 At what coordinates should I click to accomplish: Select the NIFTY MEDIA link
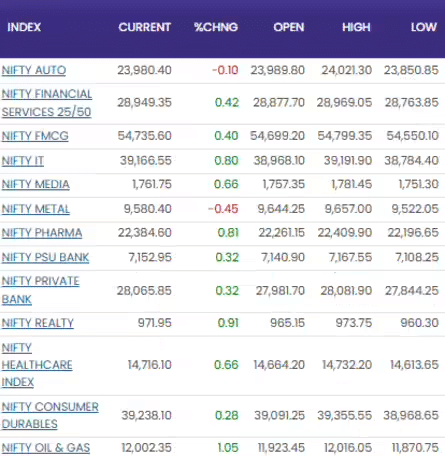[x=36, y=184]
